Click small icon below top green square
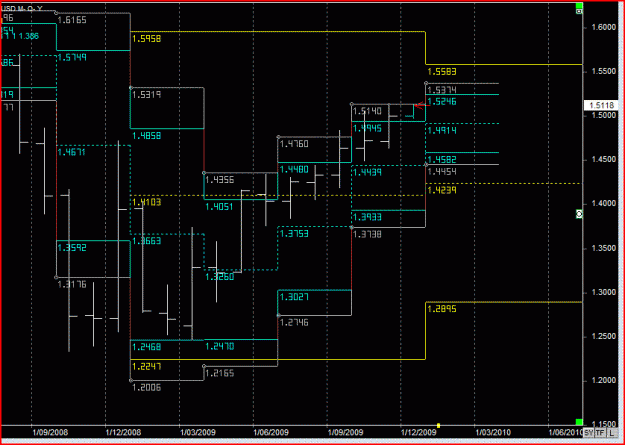 579,12
